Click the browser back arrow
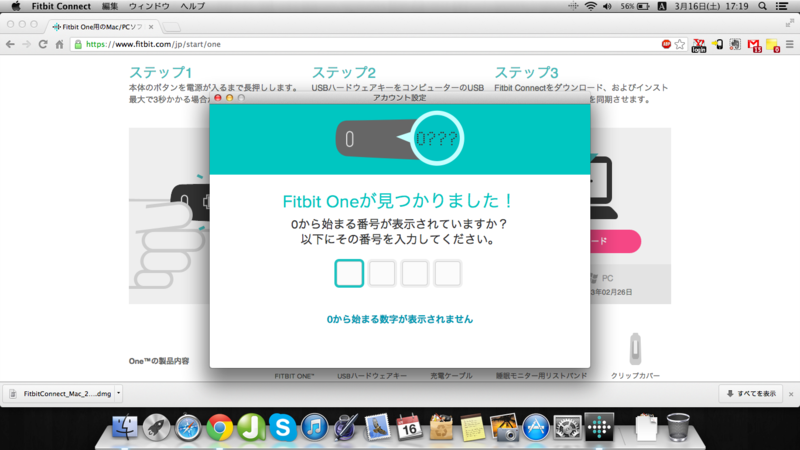The image size is (800, 450). tap(10, 44)
